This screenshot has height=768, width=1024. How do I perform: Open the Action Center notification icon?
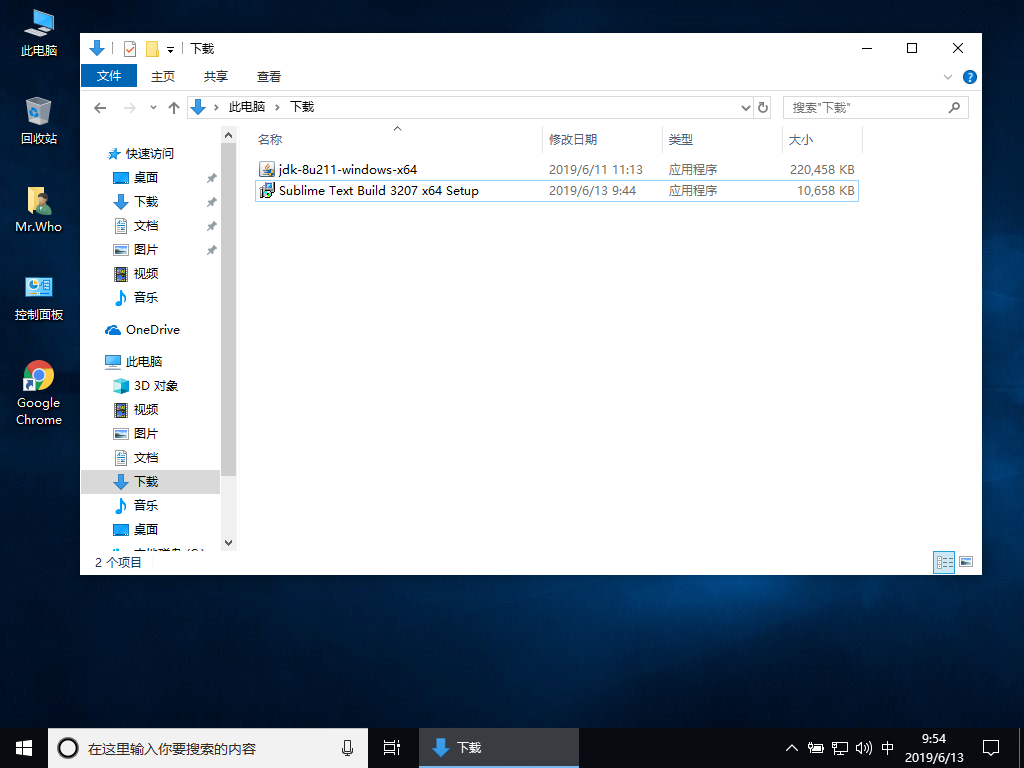pos(991,748)
